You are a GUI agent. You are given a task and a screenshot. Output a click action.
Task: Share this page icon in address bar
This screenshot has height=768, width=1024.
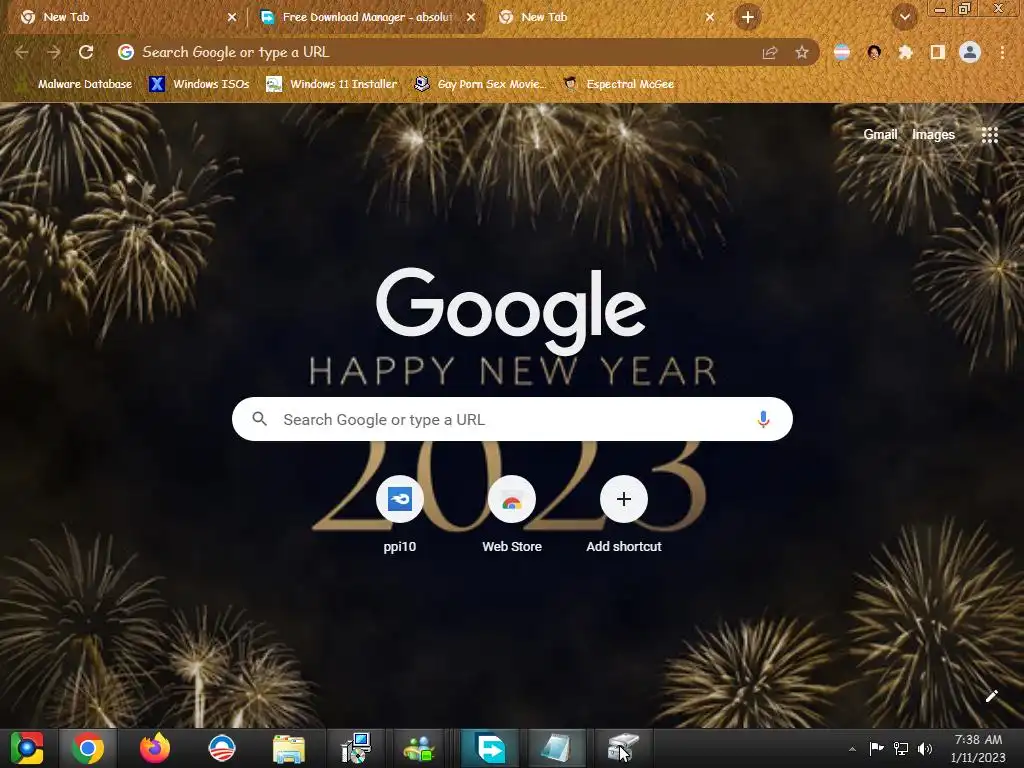770,52
